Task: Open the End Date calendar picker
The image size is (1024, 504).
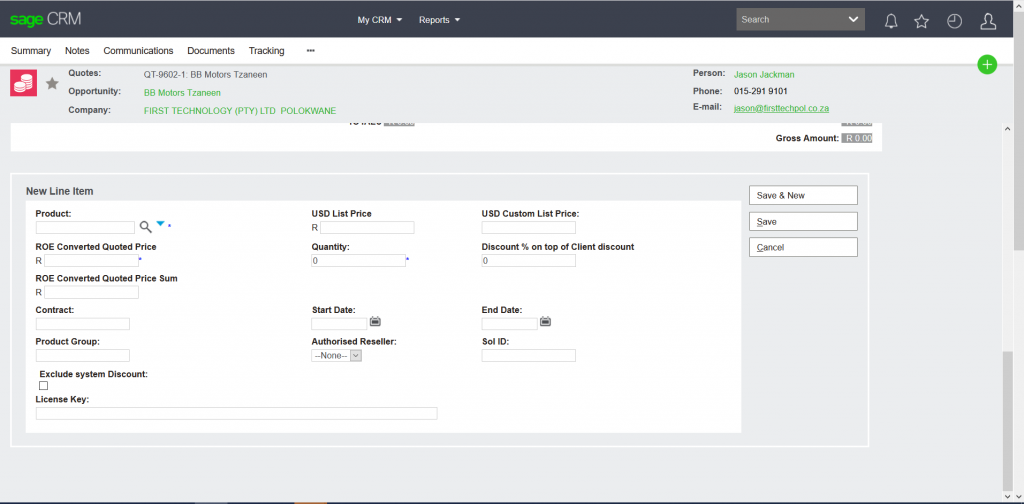Action: click(x=546, y=322)
